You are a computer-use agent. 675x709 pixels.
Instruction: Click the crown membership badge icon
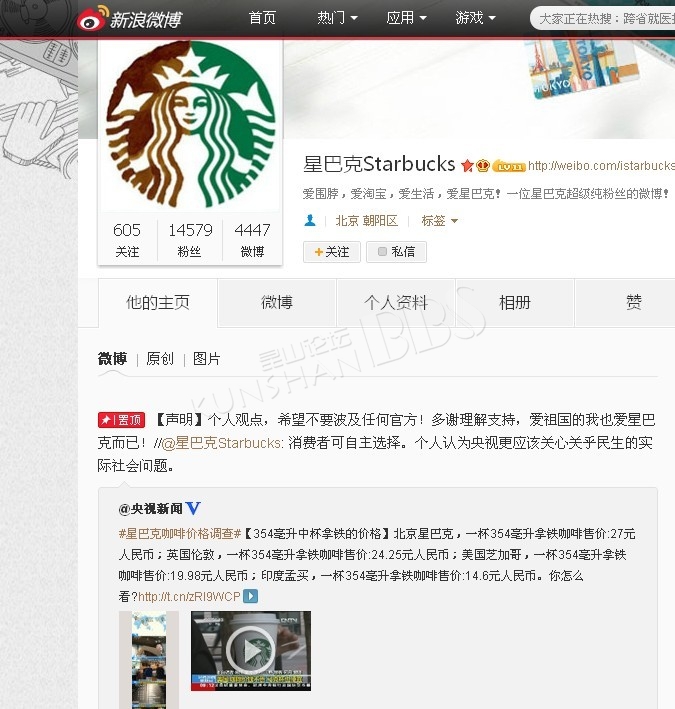point(483,165)
